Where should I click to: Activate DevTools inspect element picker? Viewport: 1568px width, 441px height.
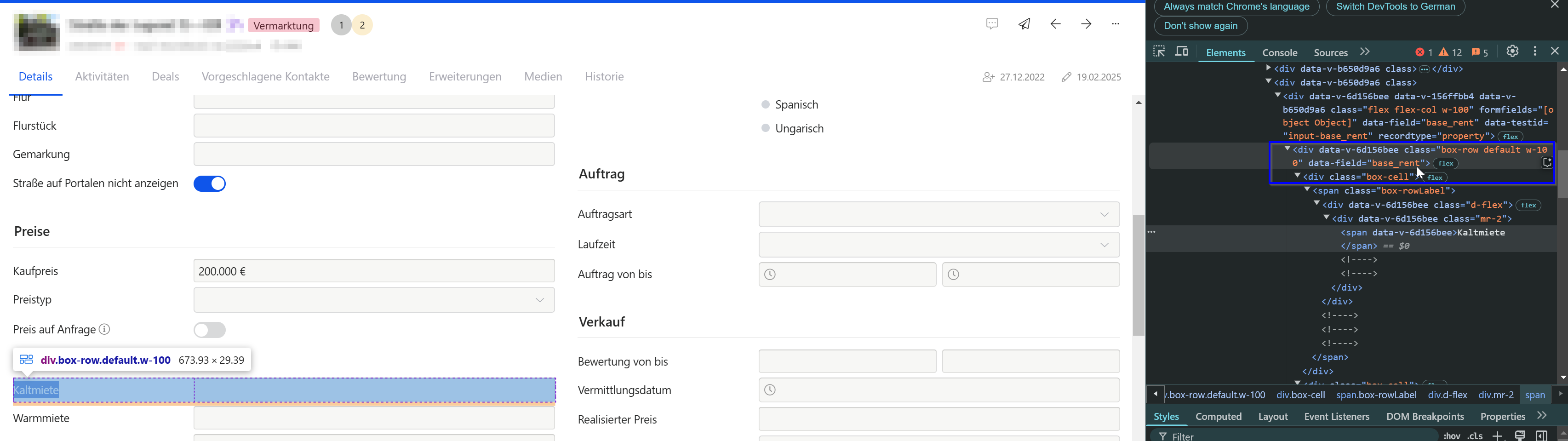tap(1158, 52)
